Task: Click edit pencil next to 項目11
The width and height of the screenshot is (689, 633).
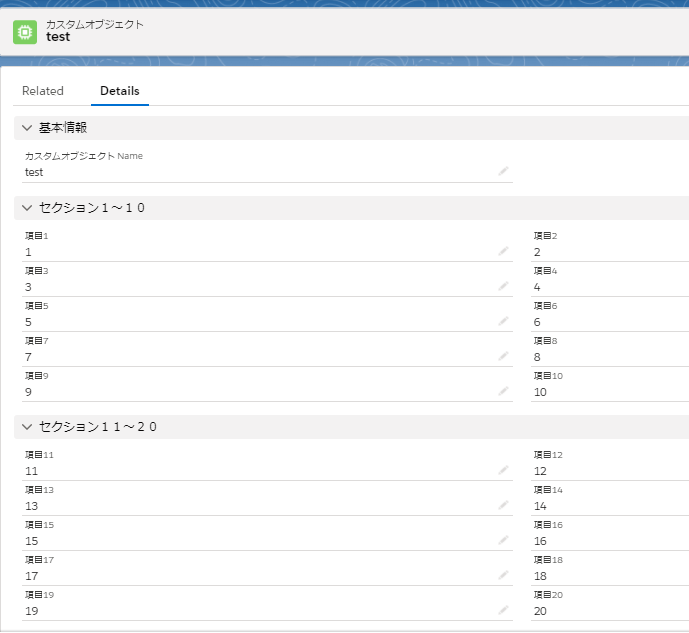Action: tap(504, 470)
